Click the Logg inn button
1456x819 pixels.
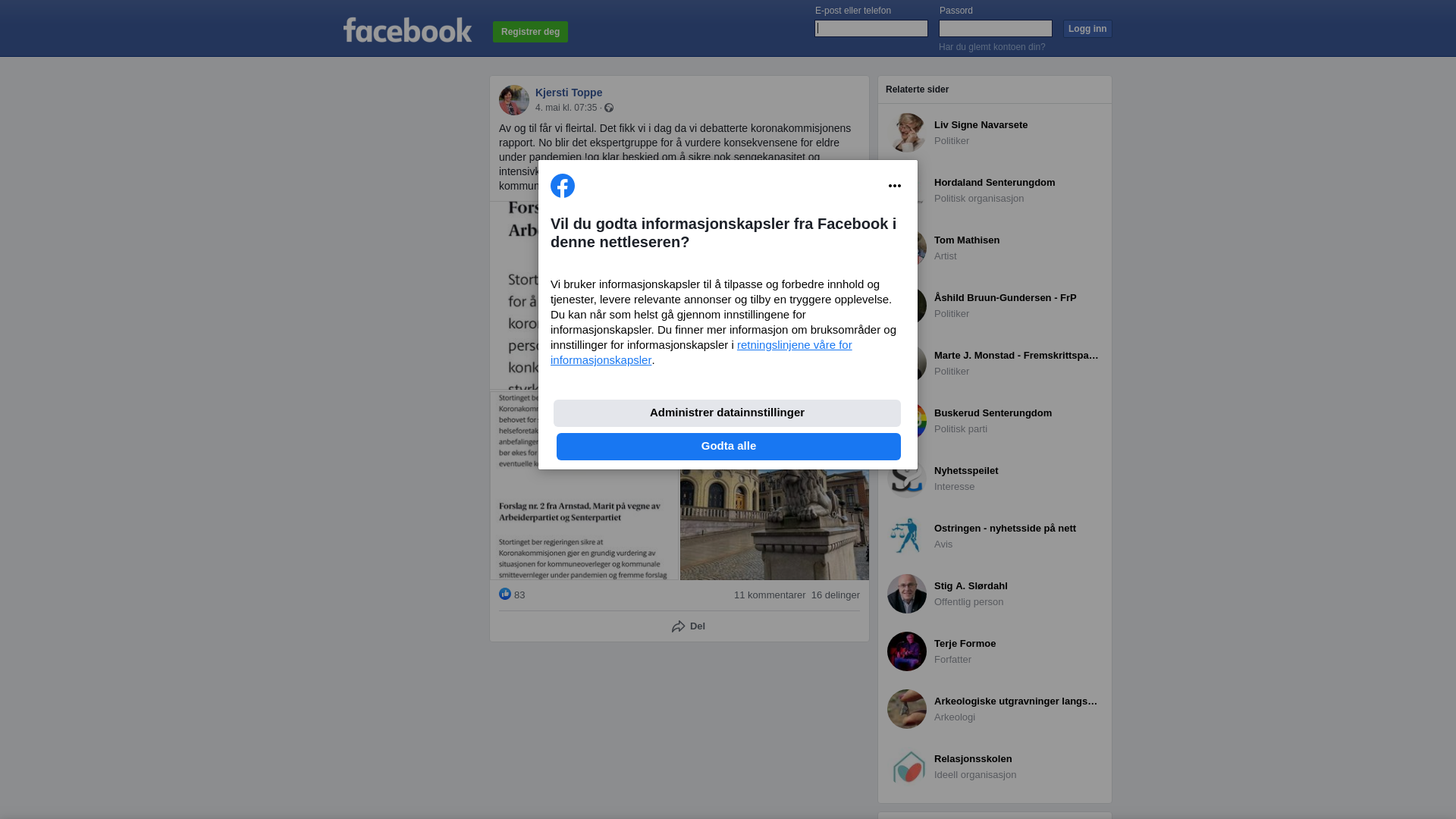point(1087,29)
